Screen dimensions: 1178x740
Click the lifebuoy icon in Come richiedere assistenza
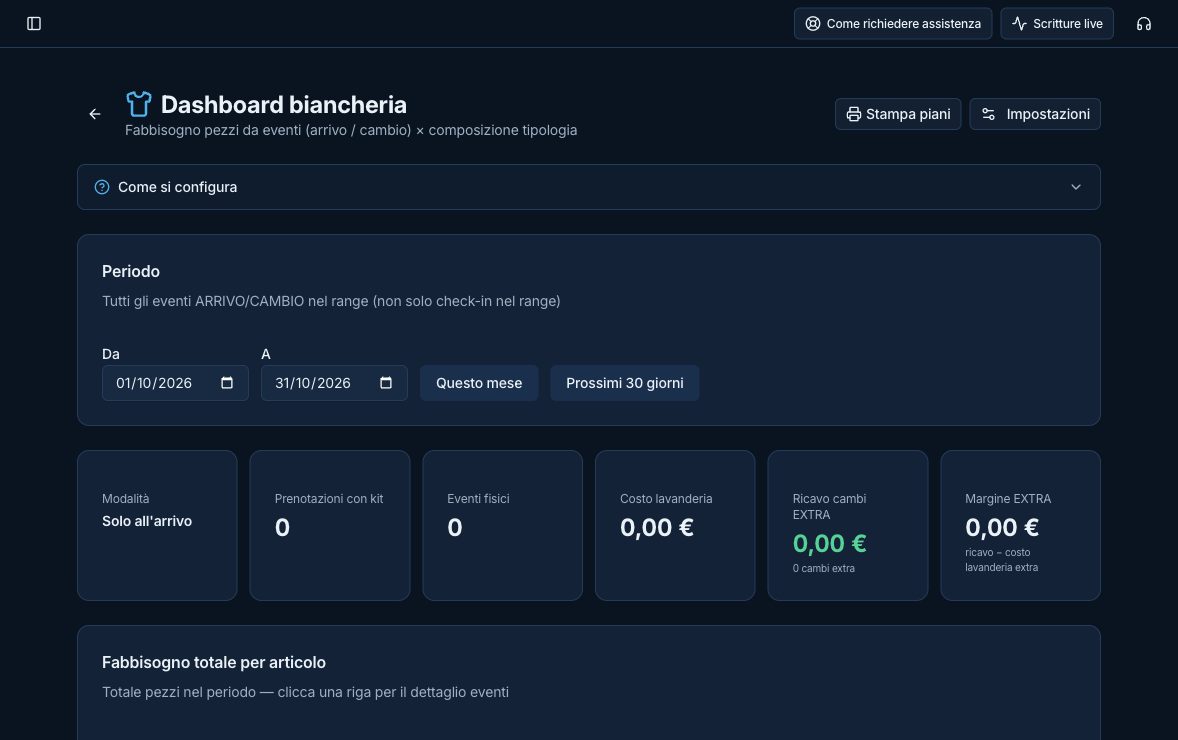pos(813,23)
